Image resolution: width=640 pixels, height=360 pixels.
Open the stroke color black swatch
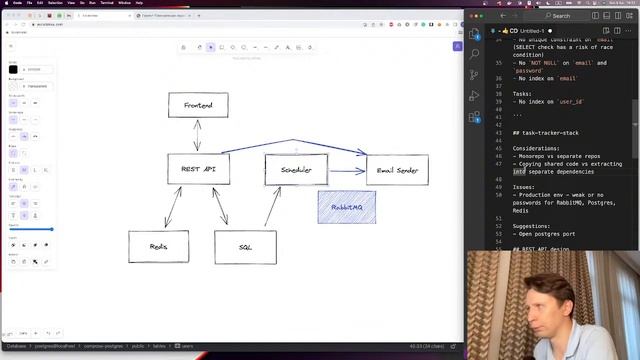13,69
